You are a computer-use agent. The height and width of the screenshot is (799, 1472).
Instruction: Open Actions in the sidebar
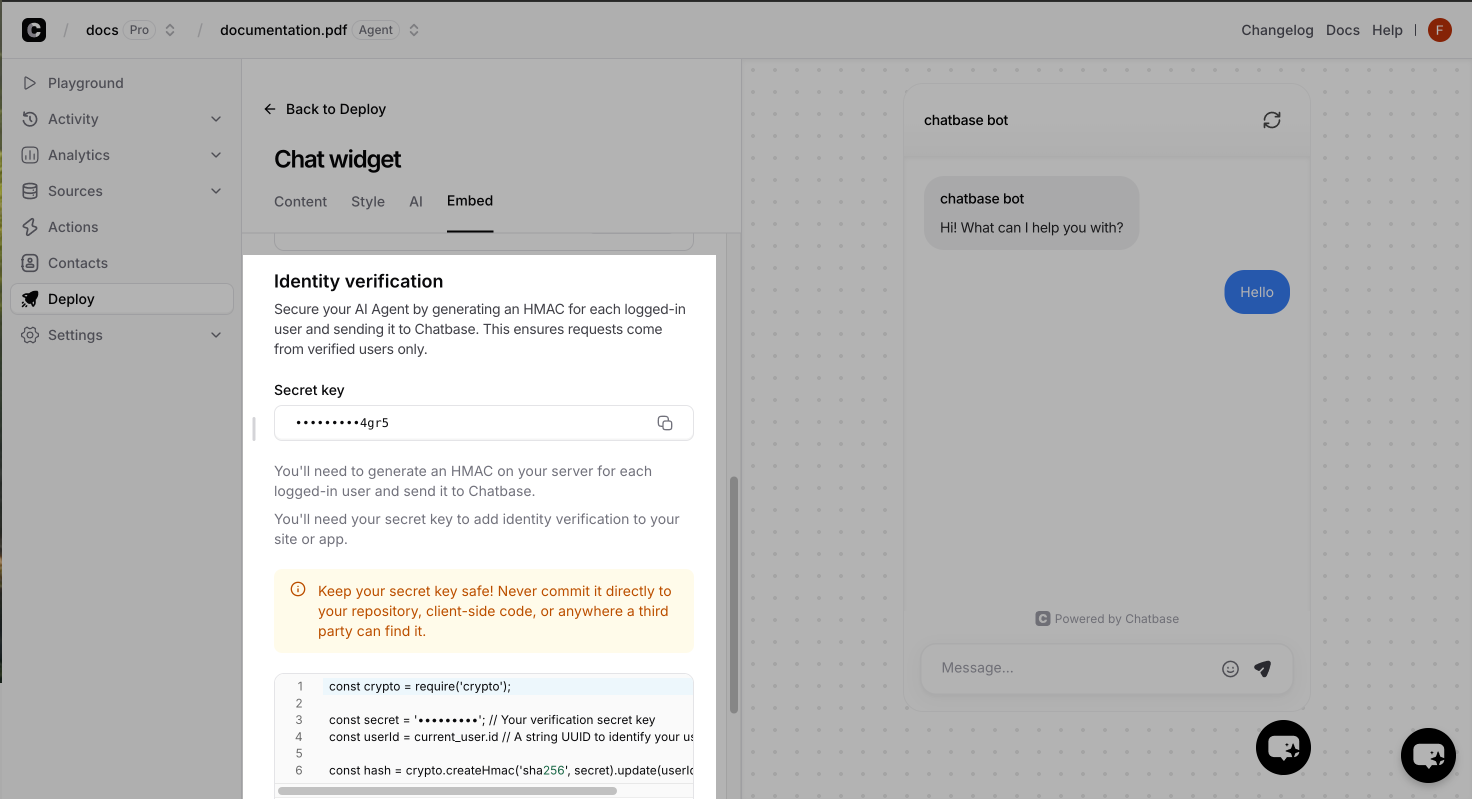[x=121, y=227]
